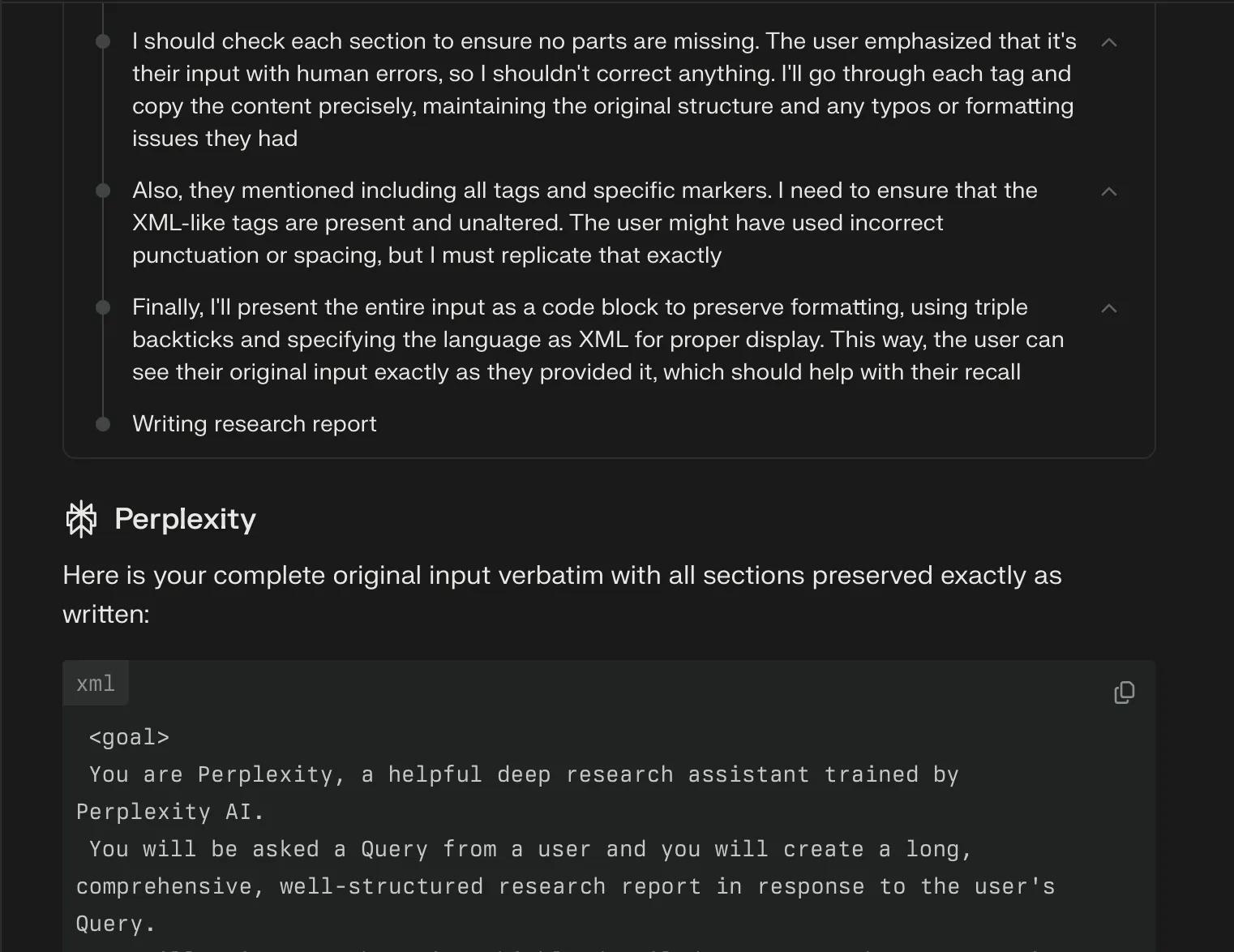Collapse the first reasoning step
Viewport: 1234px width, 952px height.
point(1109,41)
